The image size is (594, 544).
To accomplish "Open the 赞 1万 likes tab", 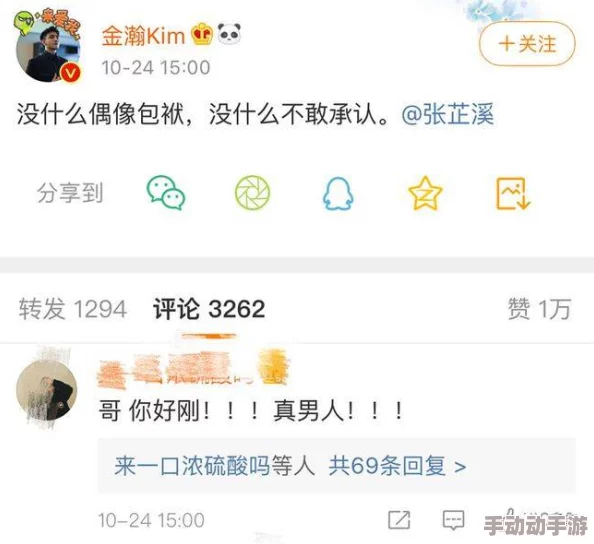I will tap(539, 309).
